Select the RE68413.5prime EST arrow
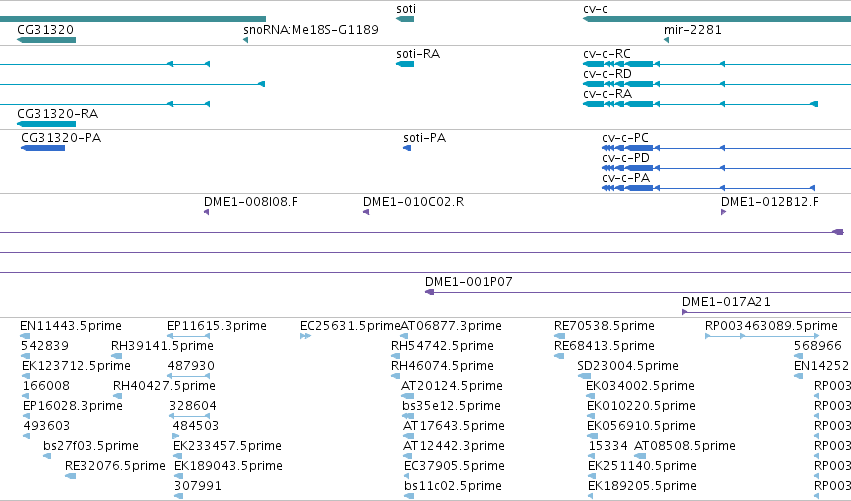The width and height of the screenshot is (851, 501). click(x=559, y=356)
